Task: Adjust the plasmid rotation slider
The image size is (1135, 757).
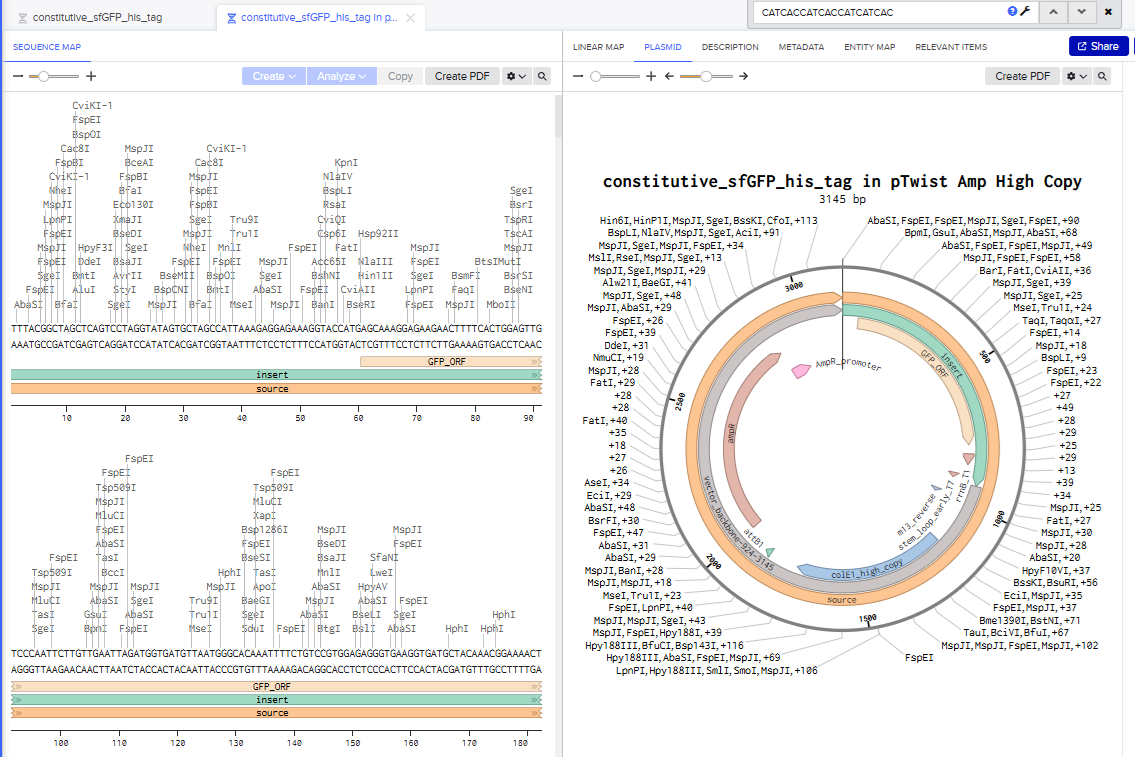Action: [x=706, y=76]
